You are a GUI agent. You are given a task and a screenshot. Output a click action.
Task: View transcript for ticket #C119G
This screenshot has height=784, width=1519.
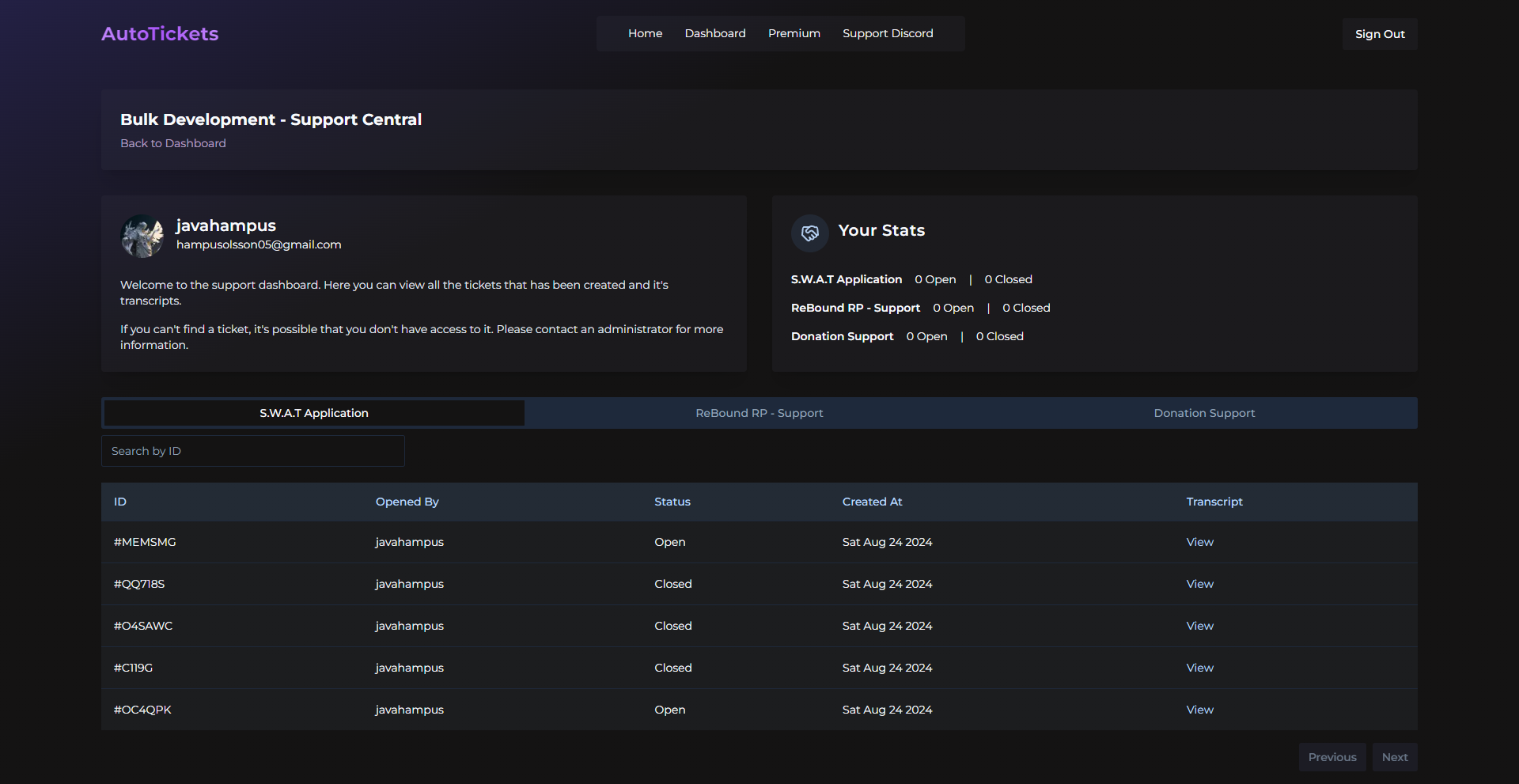[x=1199, y=668]
